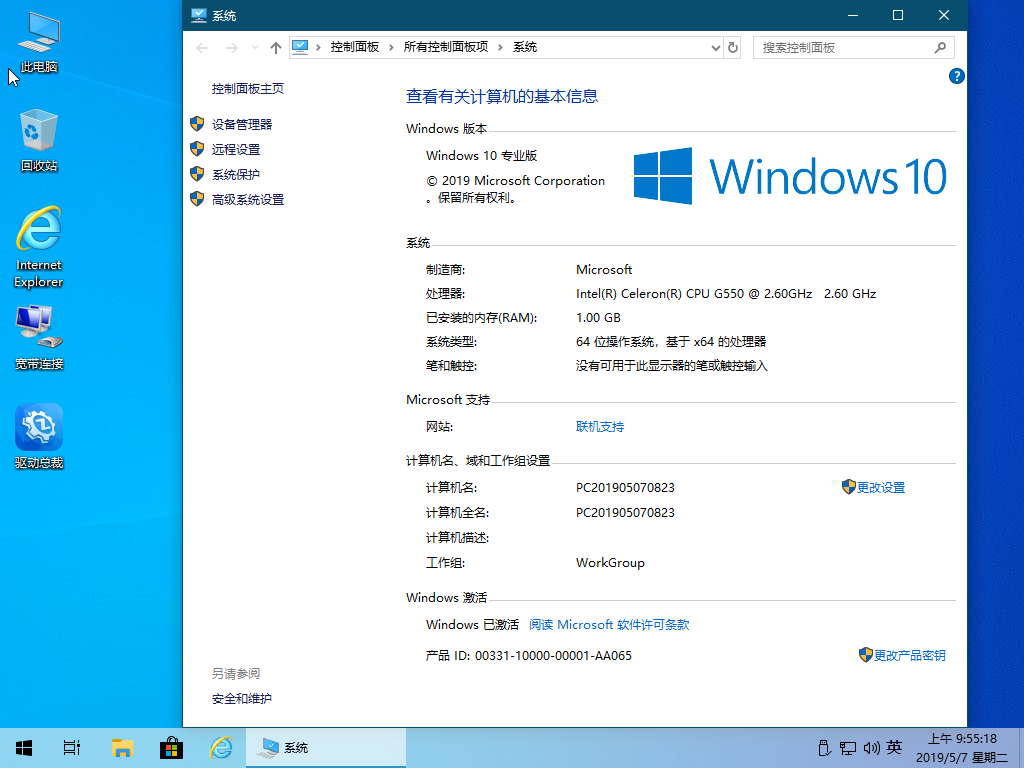Expand the chevron after 所有控制面板项 breadcrumb

(500, 47)
